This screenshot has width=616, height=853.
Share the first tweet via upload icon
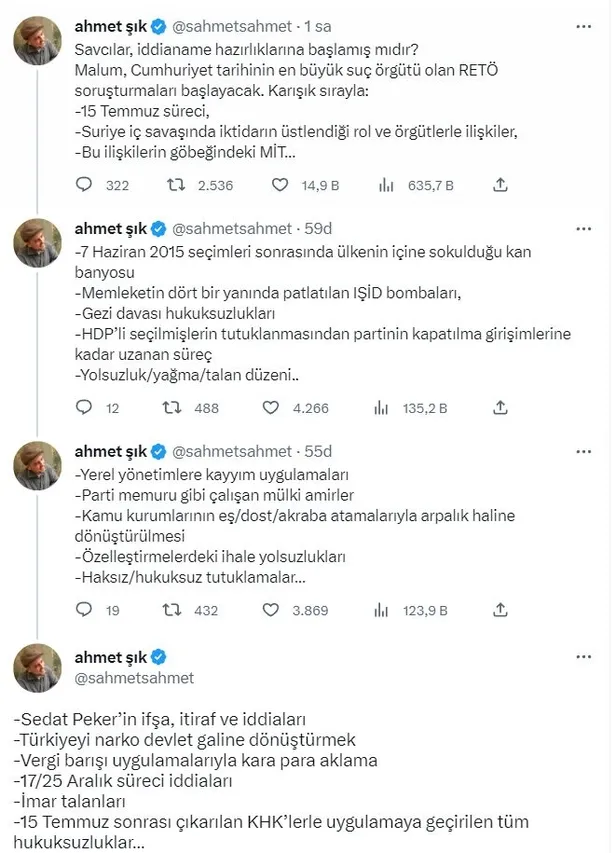pyautogui.click(x=499, y=185)
